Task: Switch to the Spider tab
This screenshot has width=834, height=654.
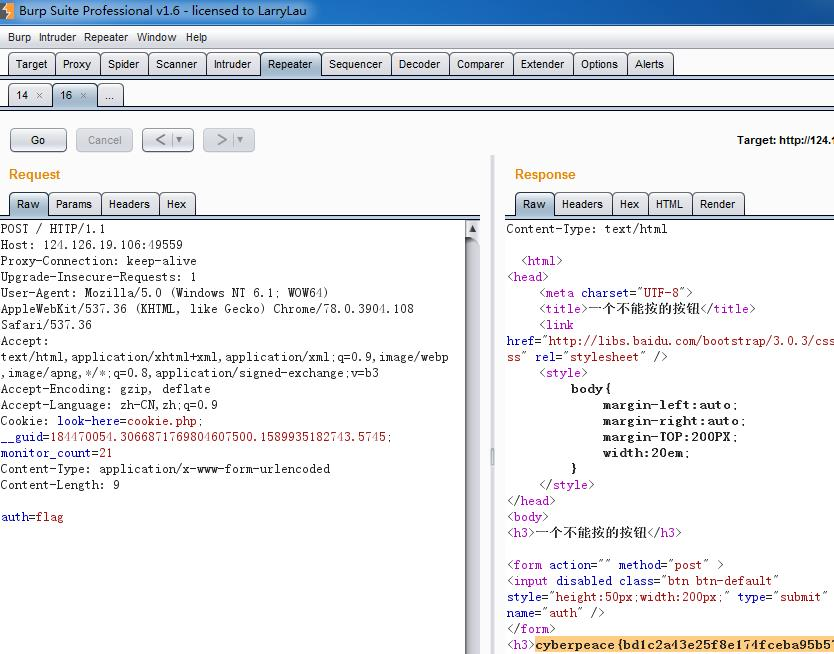Action: (123, 64)
